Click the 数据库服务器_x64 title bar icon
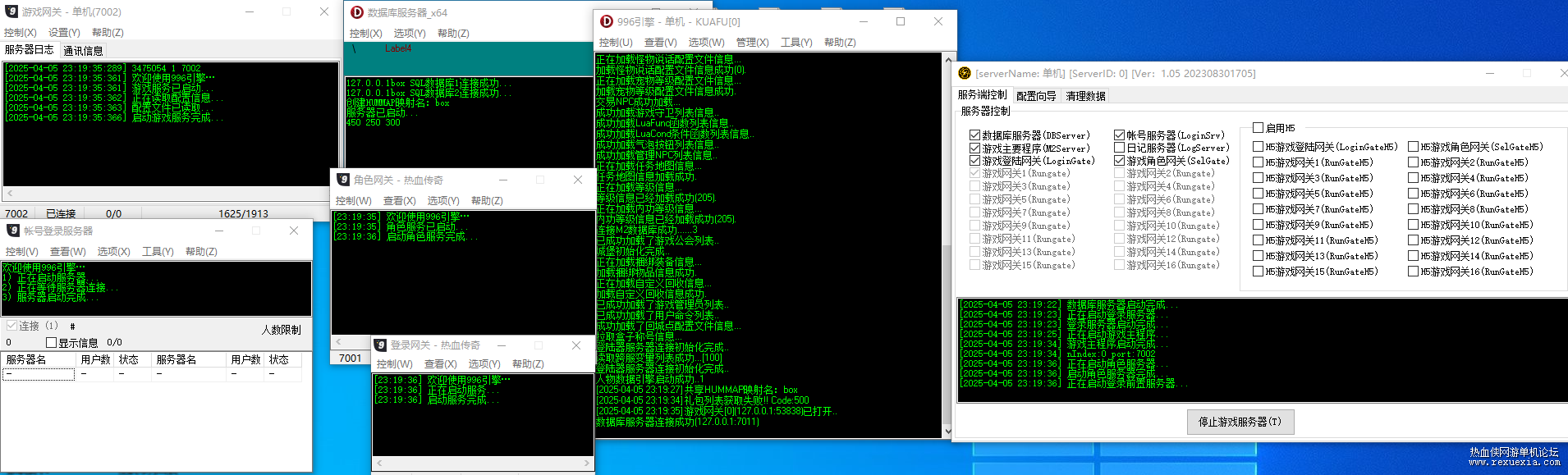Image resolution: width=1568 pixels, height=475 pixels. click(357, 12)
